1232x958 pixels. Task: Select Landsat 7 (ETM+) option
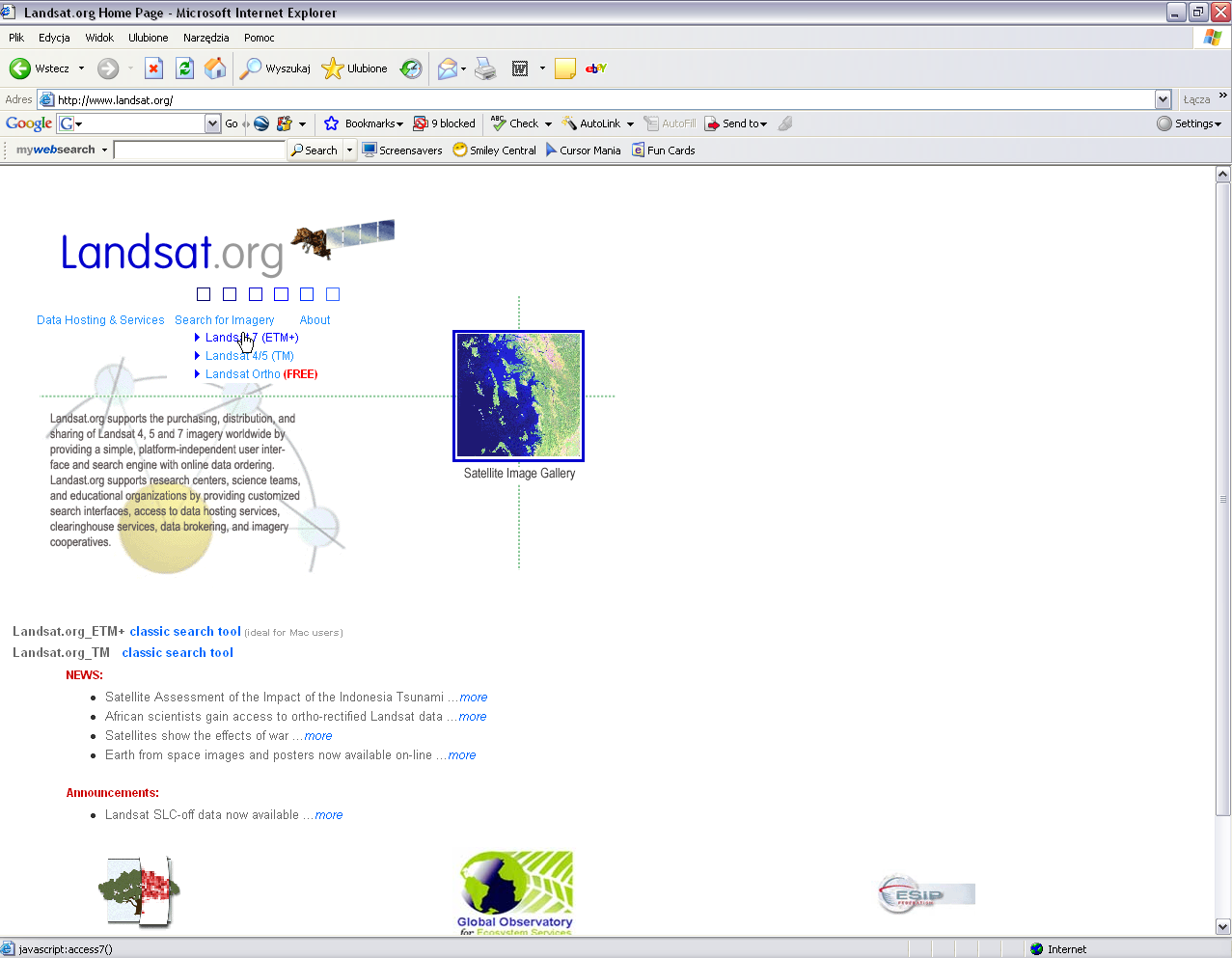coord(252,338)
